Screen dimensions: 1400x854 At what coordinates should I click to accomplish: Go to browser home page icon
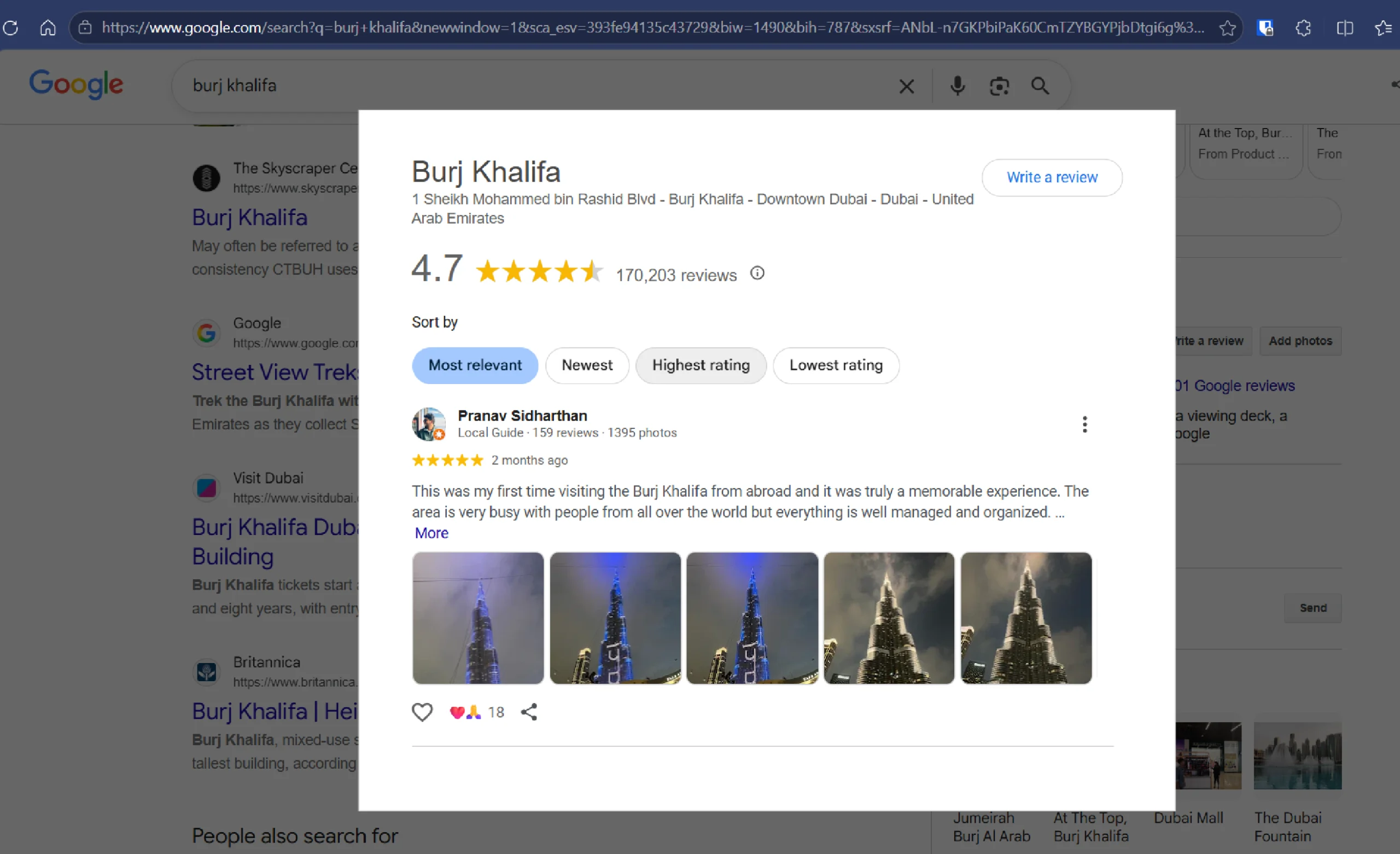pos(48,27)
